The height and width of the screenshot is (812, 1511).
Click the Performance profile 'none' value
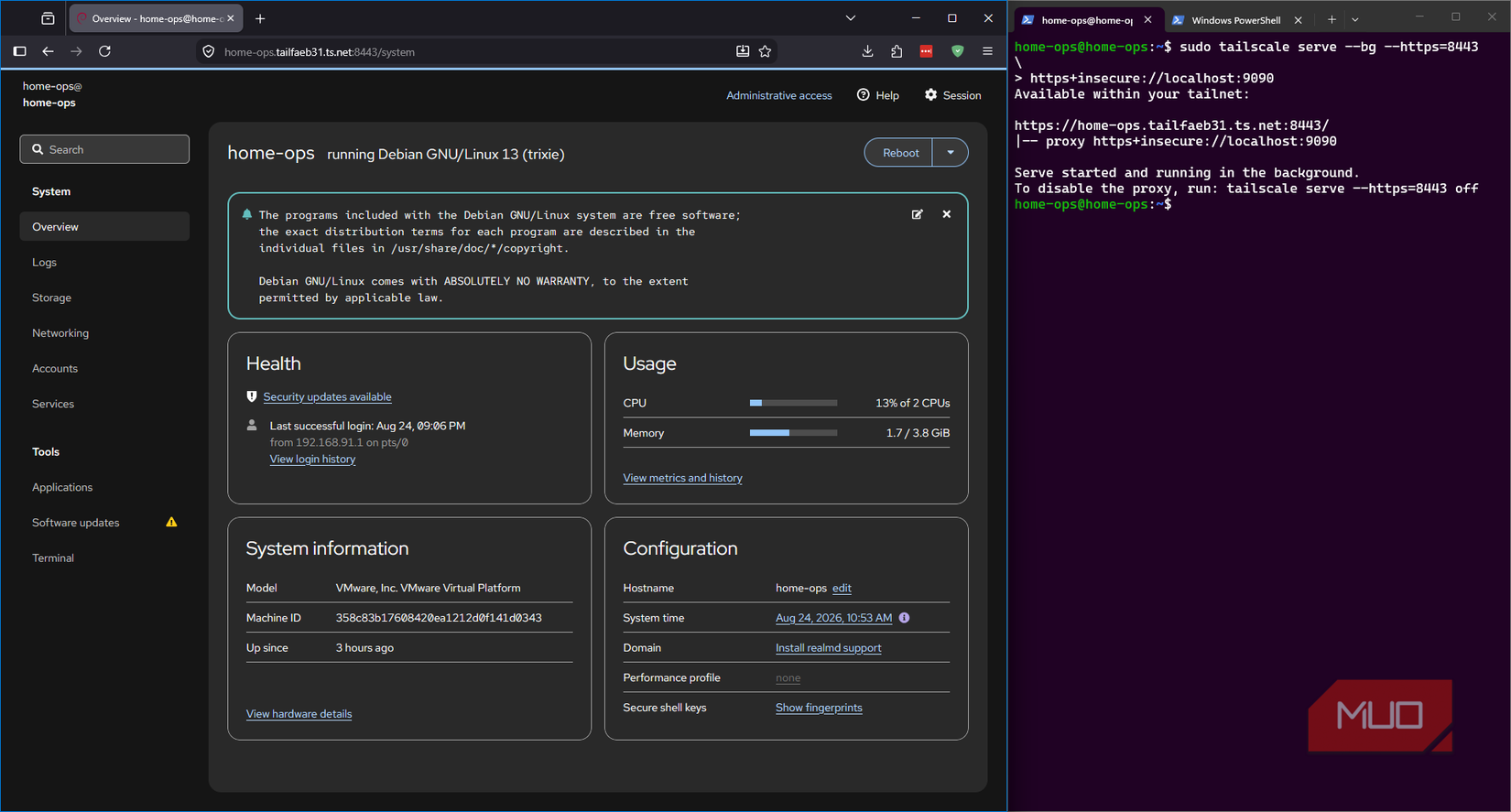[788, 678]
